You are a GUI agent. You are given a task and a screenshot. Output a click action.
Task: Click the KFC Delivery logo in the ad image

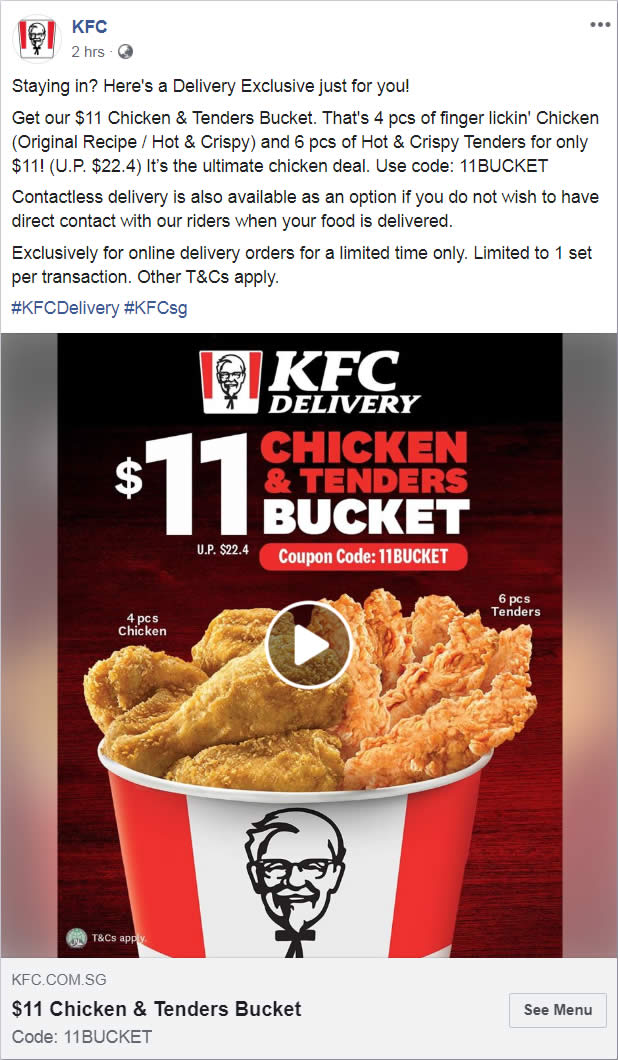pos(310,382)
